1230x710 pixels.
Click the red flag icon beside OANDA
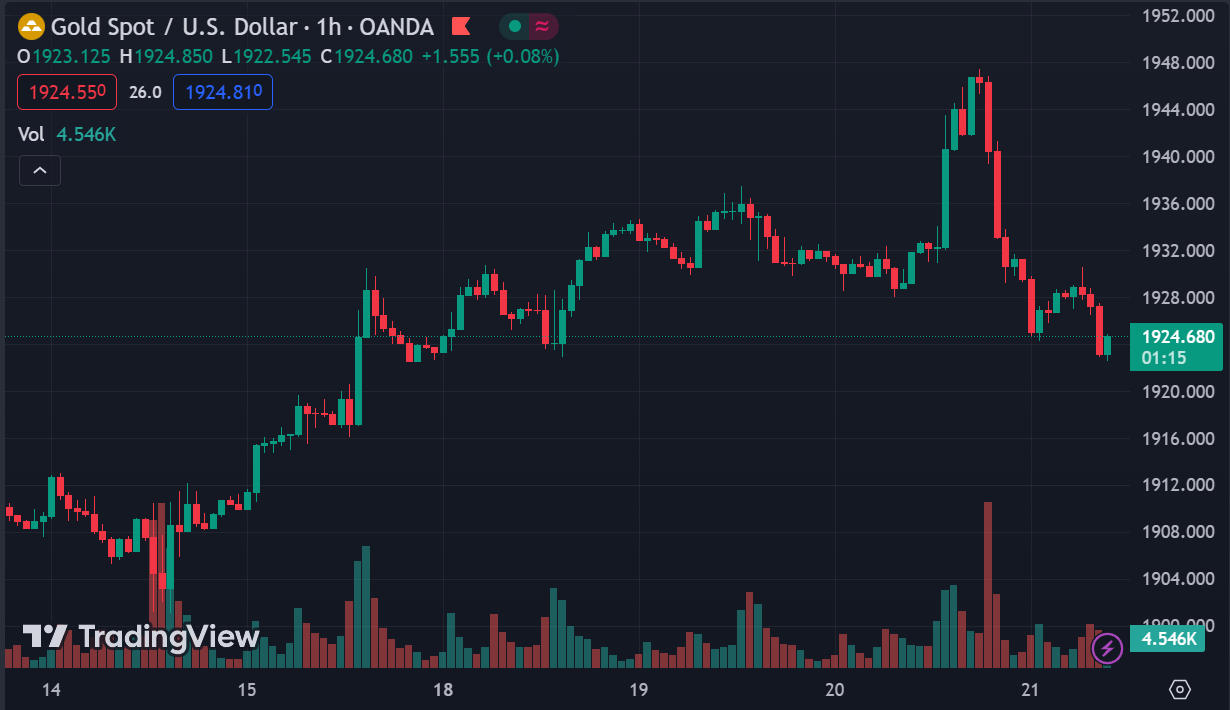461,27
